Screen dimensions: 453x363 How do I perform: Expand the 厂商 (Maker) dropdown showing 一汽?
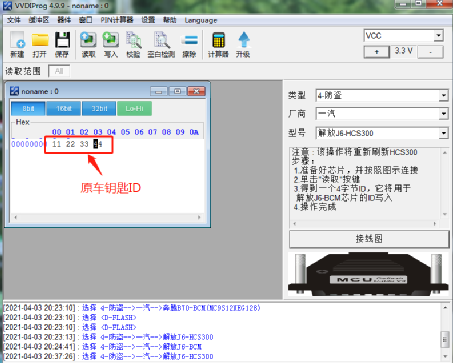(x=444, y=114)
